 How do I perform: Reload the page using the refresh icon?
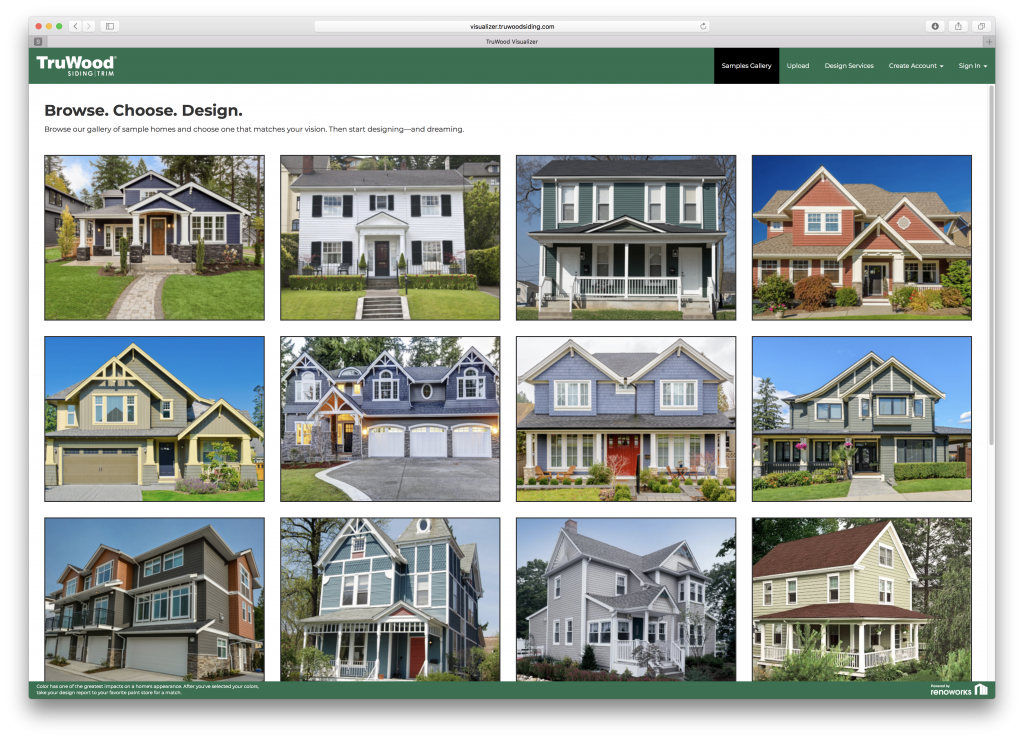click(703, 26)
